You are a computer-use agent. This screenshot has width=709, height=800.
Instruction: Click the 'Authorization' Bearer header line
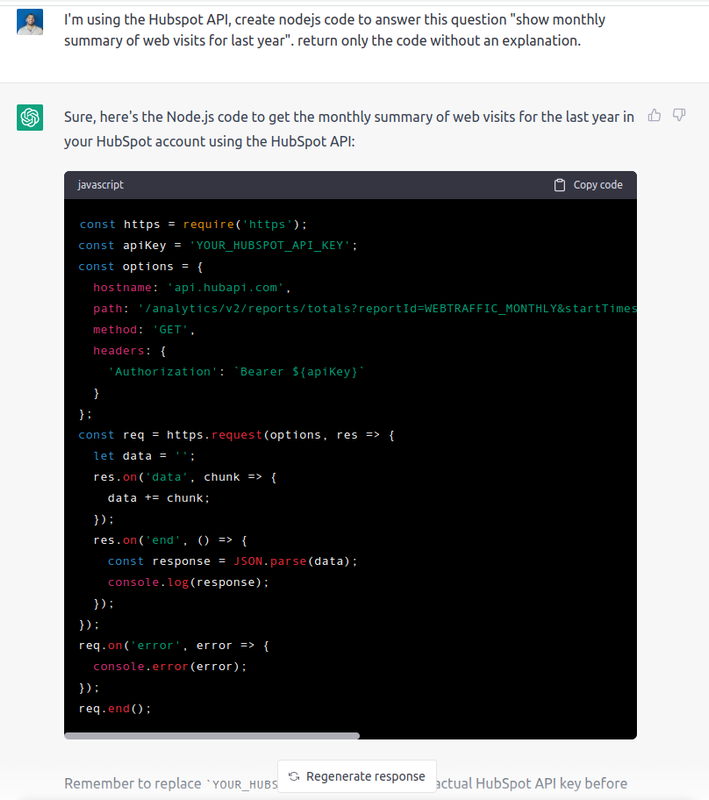[x=236, y=371]
